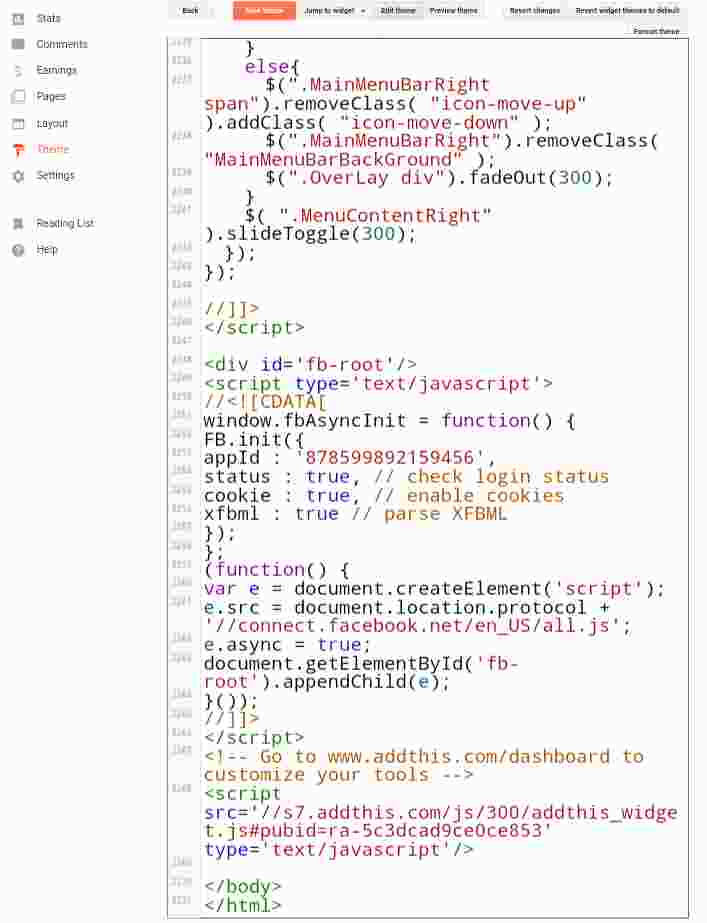Click the "e.src = document.location.protocol +" line
Image resolution: width=707 pixels, height=923 pixels.
(406, 607)
